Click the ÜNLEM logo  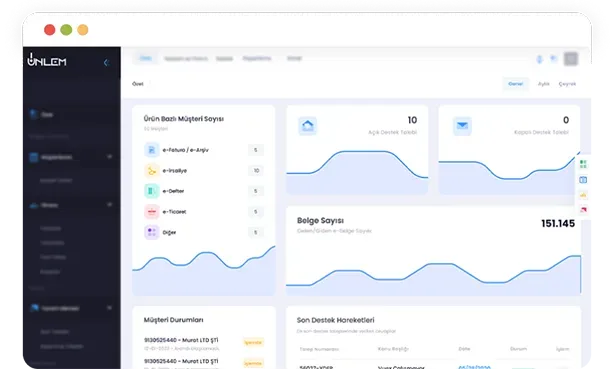[47, 60]
